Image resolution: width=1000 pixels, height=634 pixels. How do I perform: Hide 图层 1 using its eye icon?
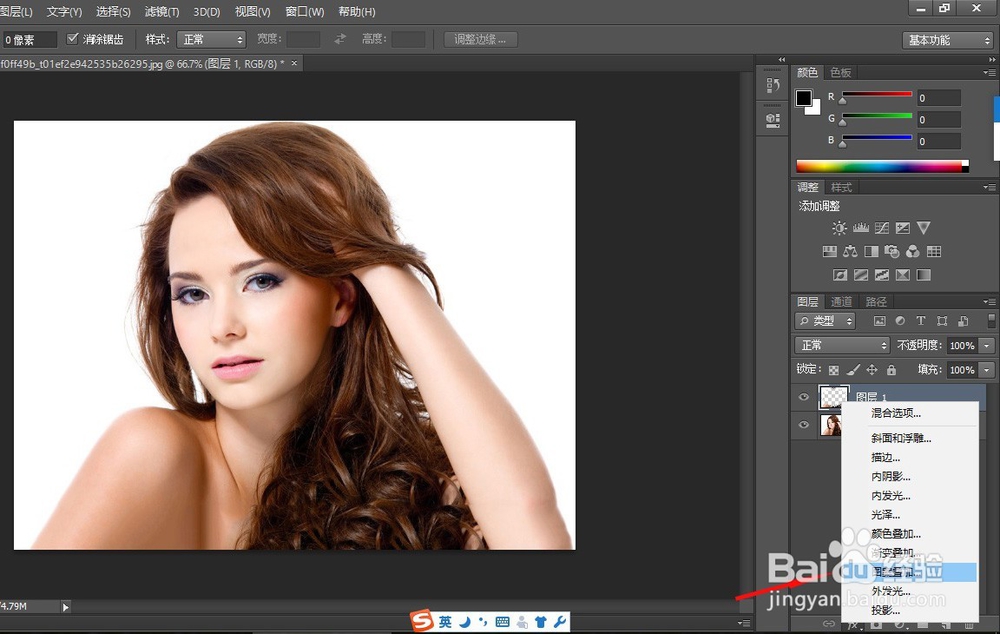(804, 397)
